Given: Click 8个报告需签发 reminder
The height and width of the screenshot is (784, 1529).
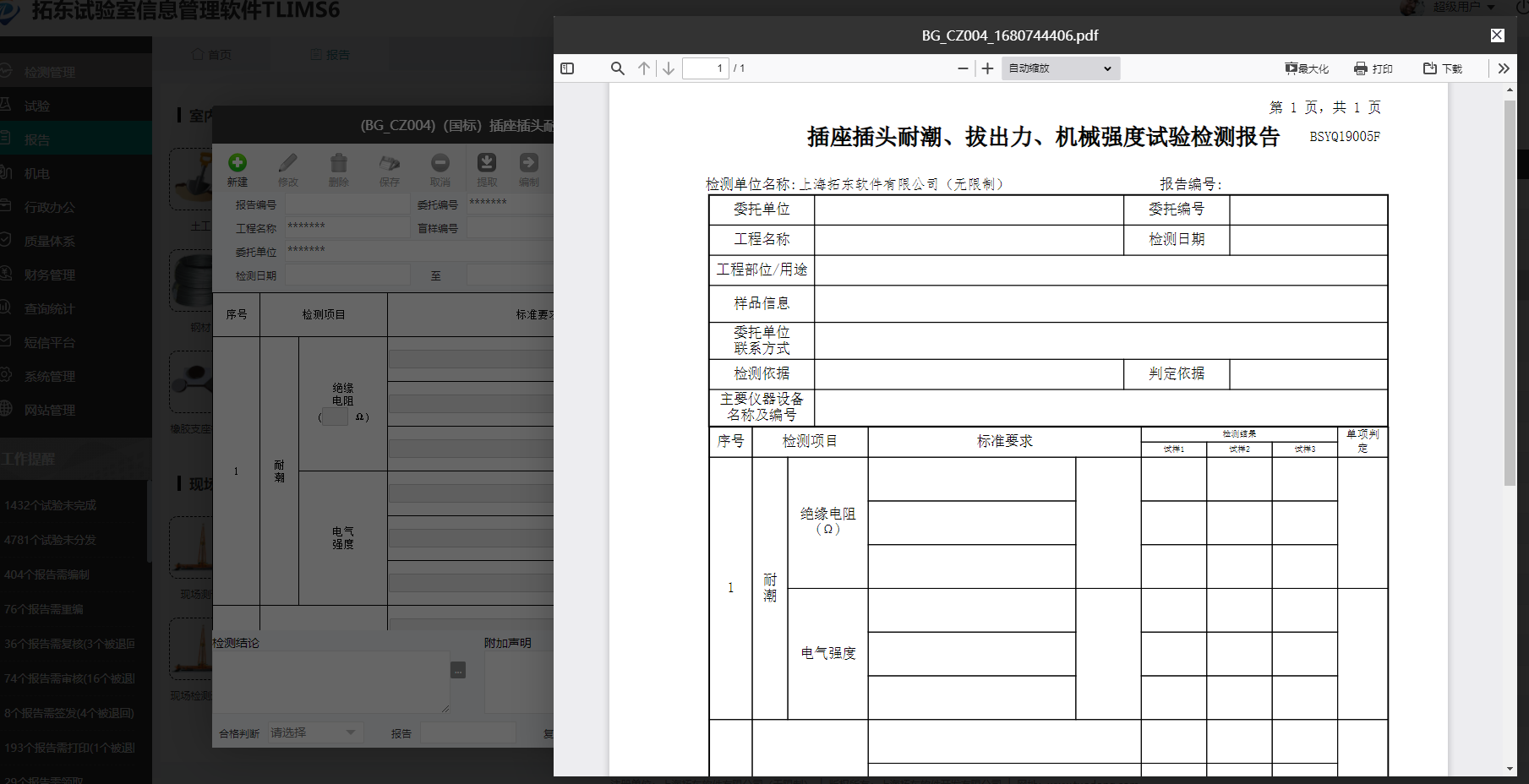Looking at the screenshot, I should (69, 713).
